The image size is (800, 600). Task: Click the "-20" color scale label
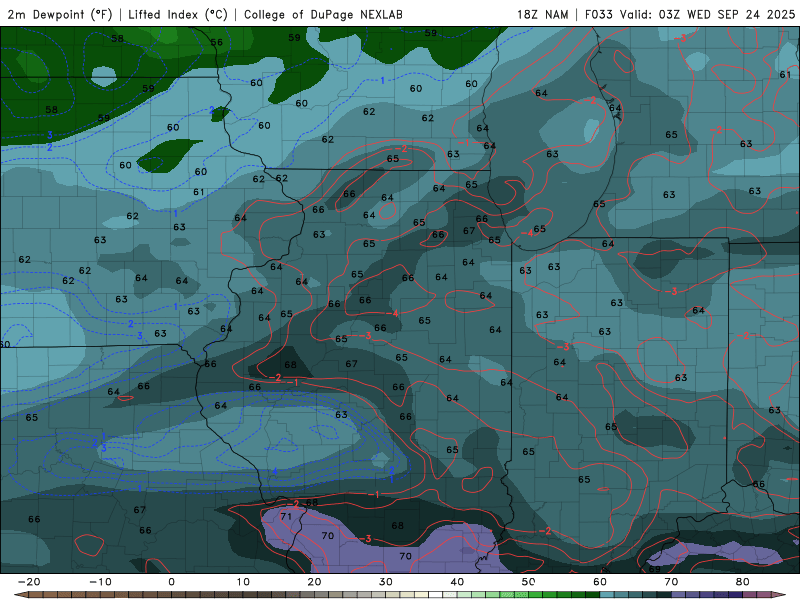click(x=29, y=582)
